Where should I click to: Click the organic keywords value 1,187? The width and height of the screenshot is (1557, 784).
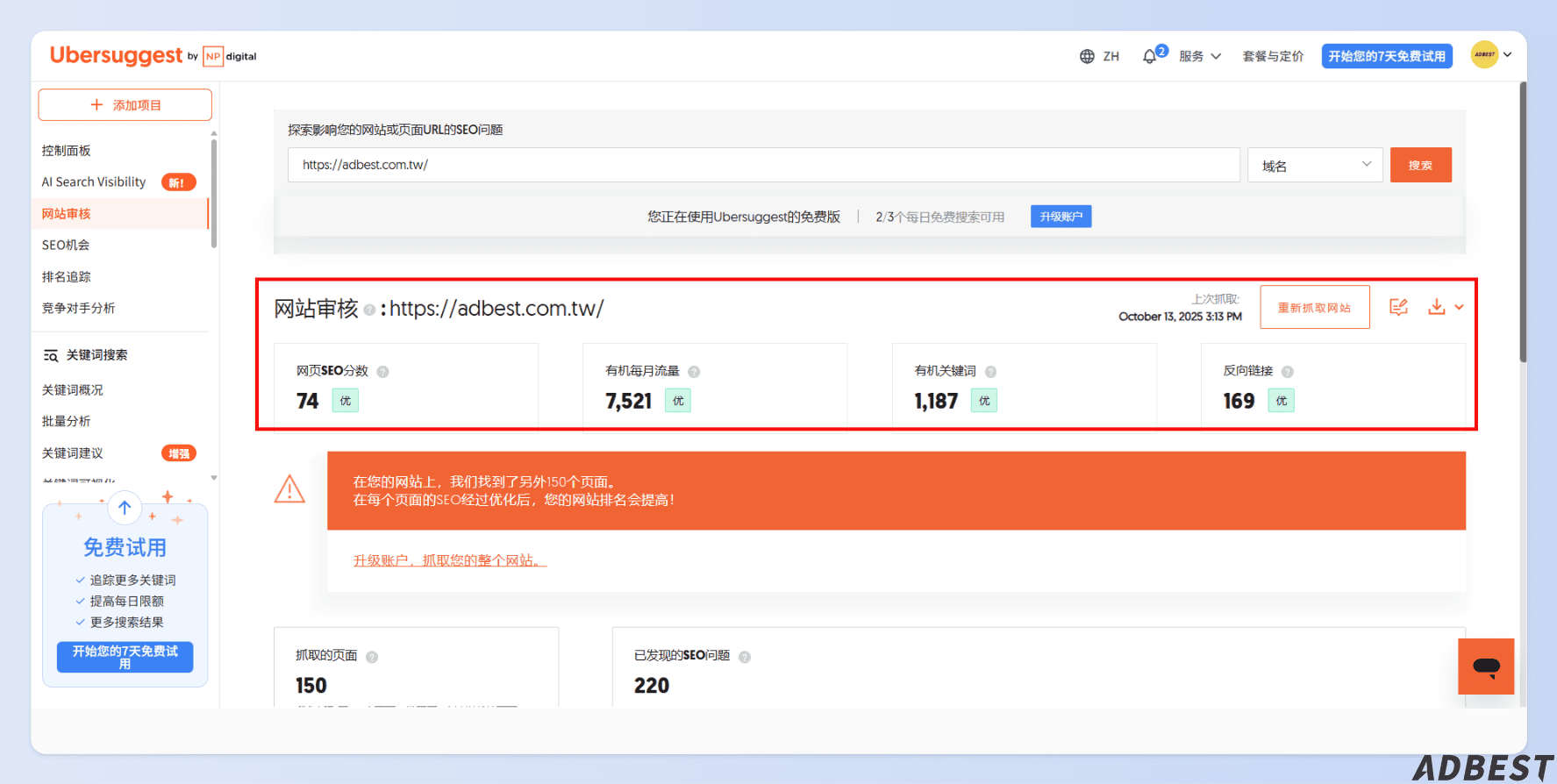936,402
